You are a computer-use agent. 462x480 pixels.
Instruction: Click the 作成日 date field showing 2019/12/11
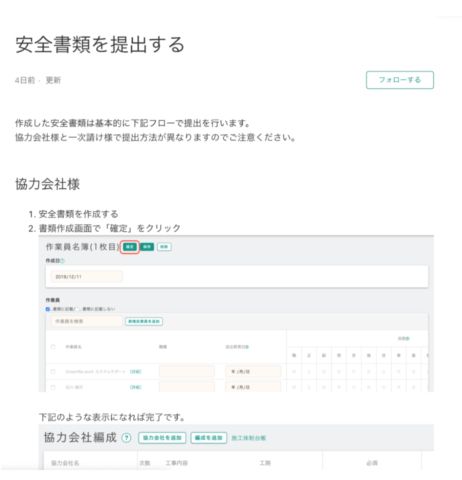coord(87,277)
